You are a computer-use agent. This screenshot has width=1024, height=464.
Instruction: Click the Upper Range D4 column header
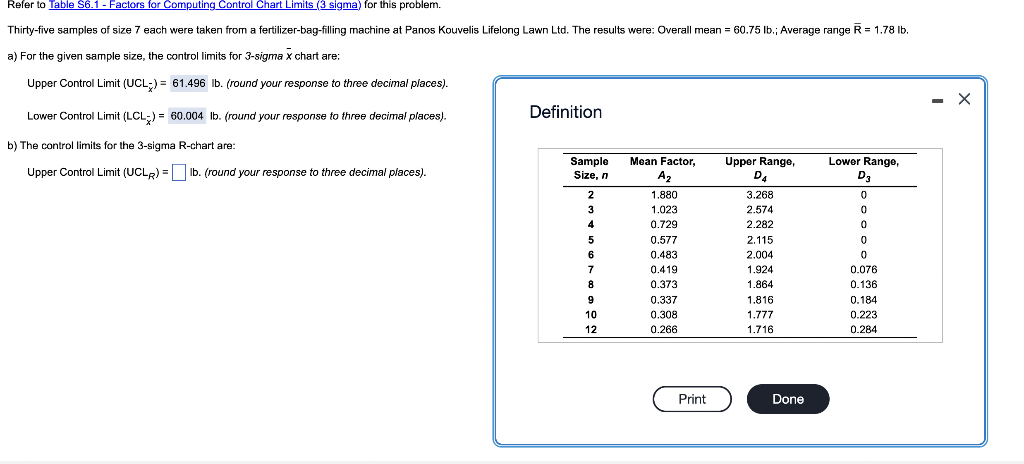760,168
